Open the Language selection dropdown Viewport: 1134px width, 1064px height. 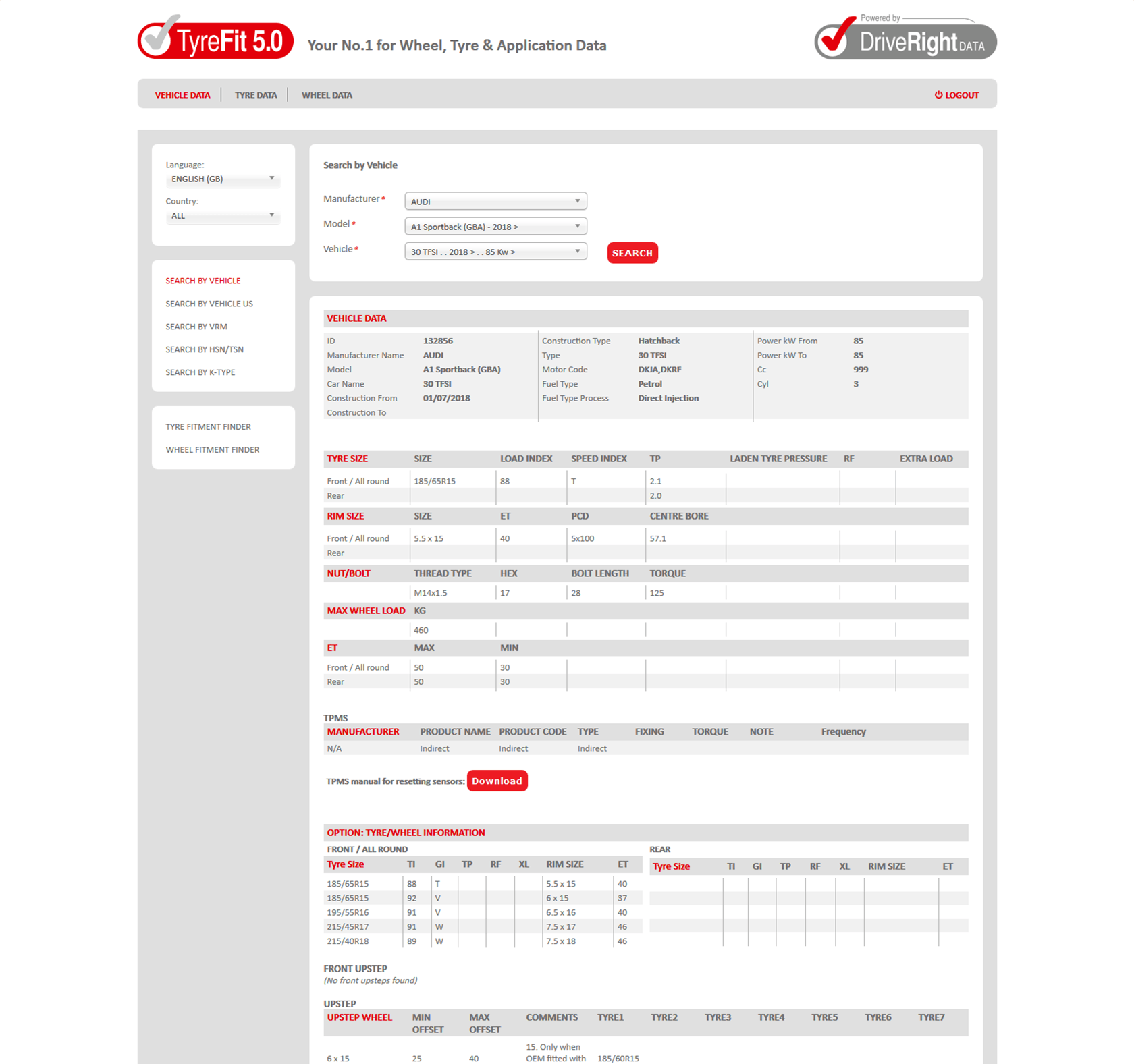223,179
